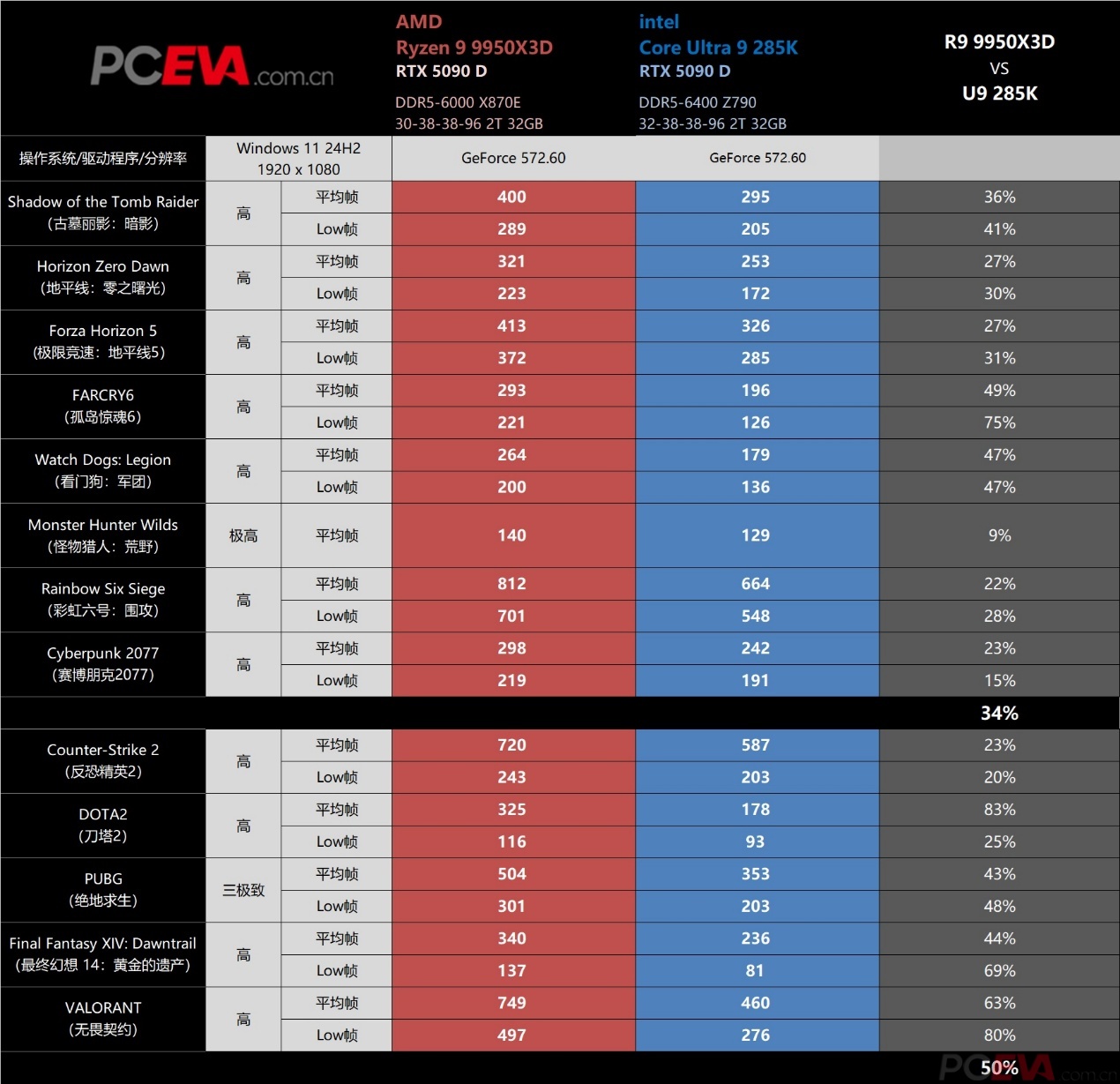Click the 34% average summary value
The image size is (1120, 1084).
click(999, 713)
